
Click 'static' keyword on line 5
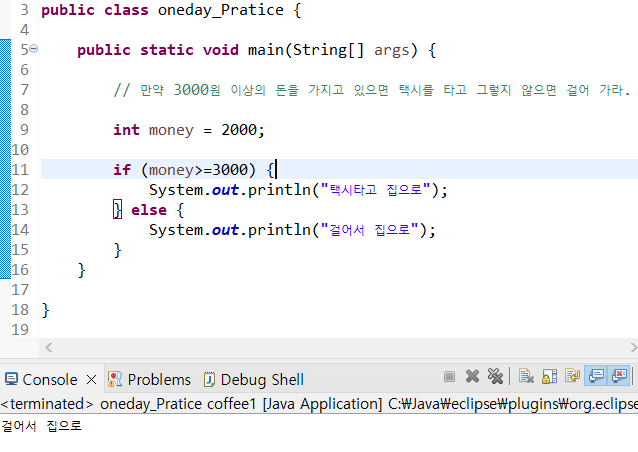167,50
